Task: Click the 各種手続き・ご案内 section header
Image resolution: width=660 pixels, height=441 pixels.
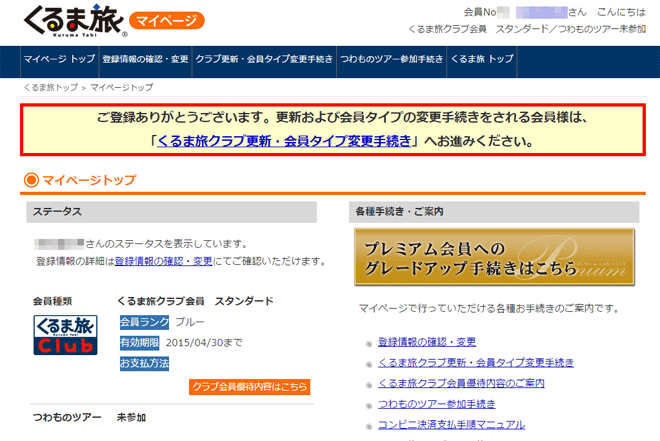Action: (494, 212)
